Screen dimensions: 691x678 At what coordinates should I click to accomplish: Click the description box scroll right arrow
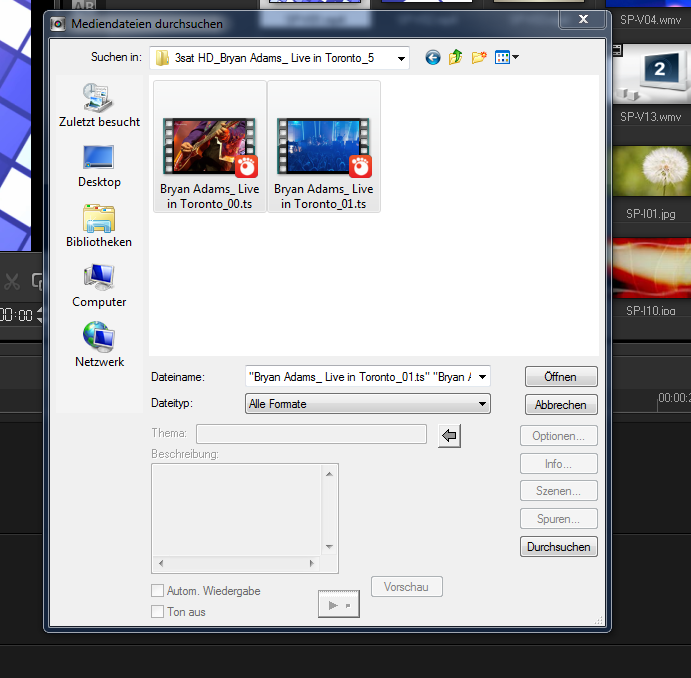click(312, 563)
